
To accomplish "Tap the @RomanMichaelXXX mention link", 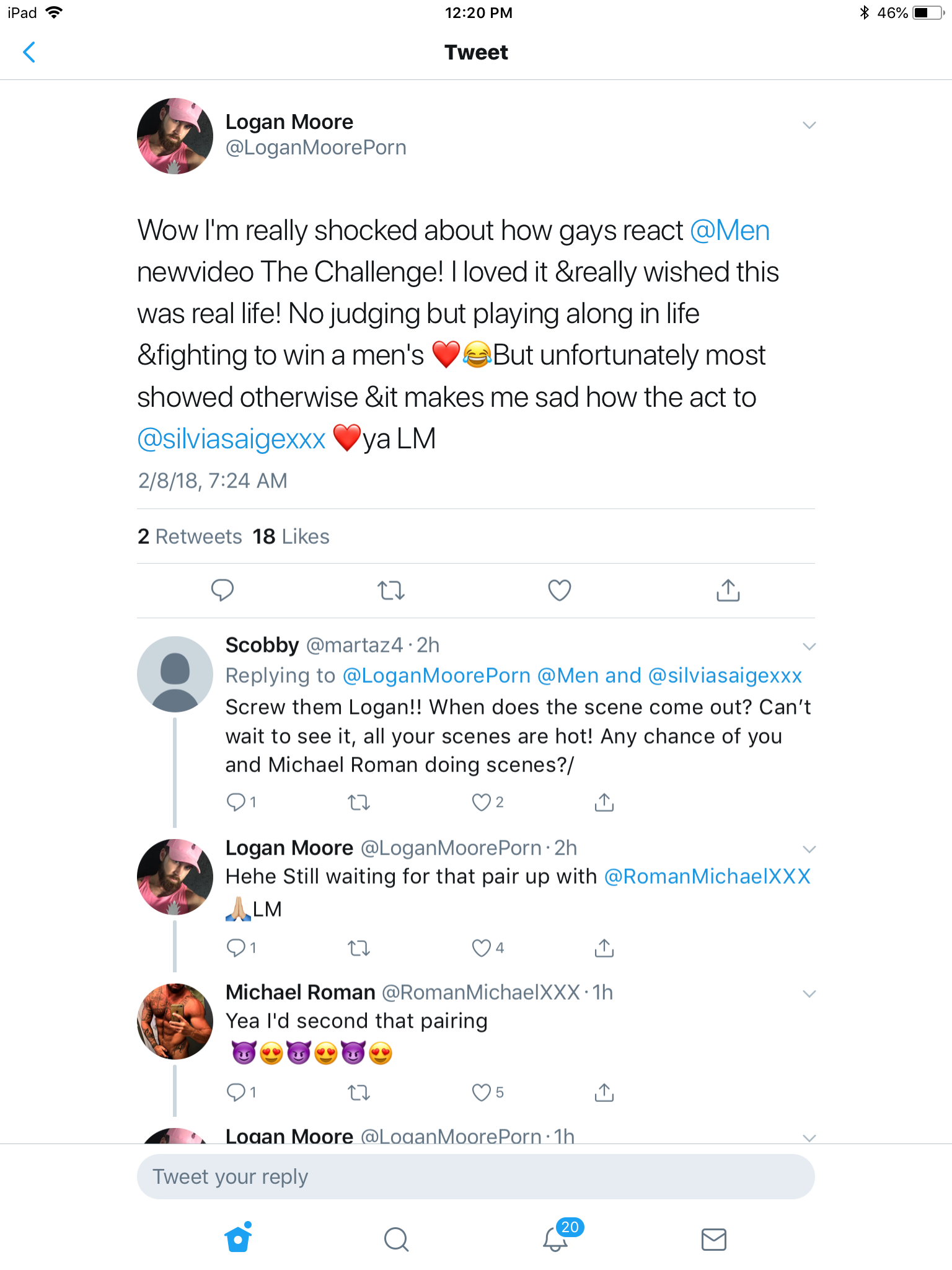I will (707, 876).
